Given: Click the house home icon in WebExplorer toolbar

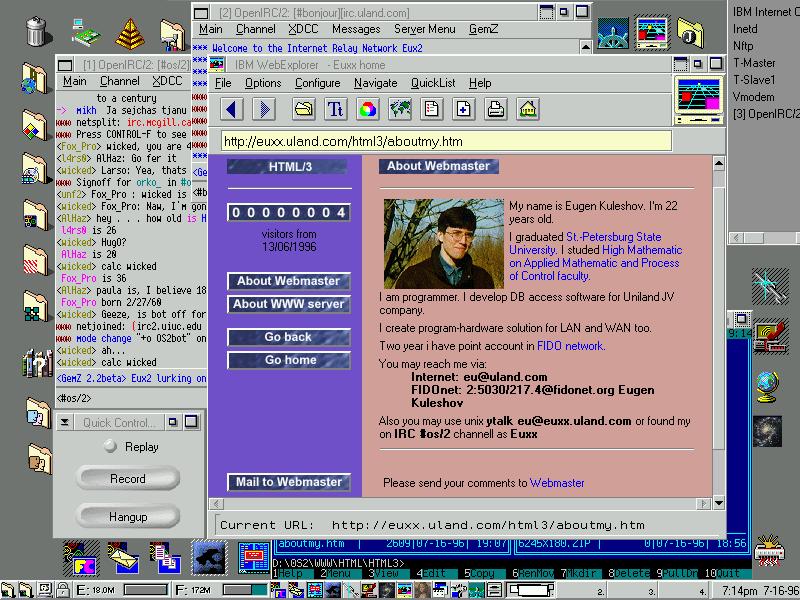Looking at the screenshot, I should pyautogui.click(x=528, y=109).
